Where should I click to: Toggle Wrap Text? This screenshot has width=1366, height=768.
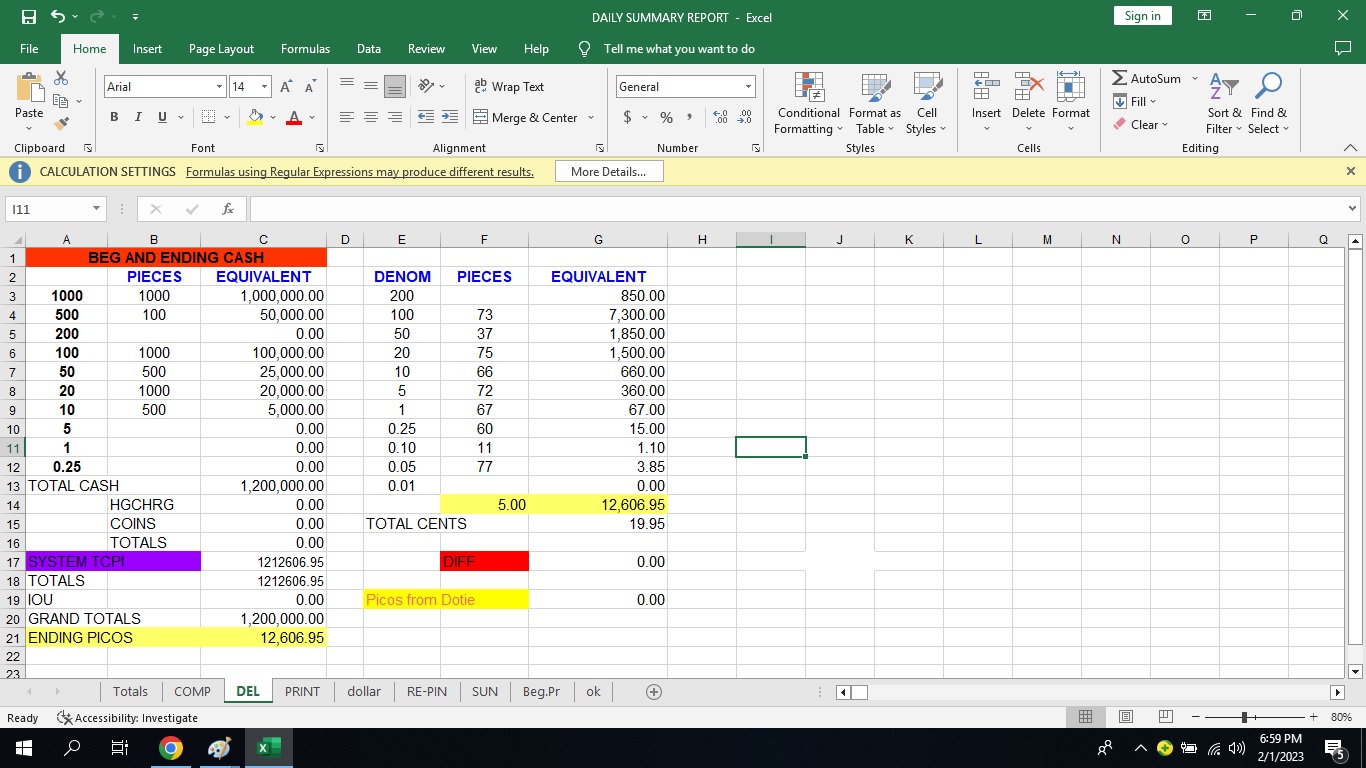pos(509,87)
